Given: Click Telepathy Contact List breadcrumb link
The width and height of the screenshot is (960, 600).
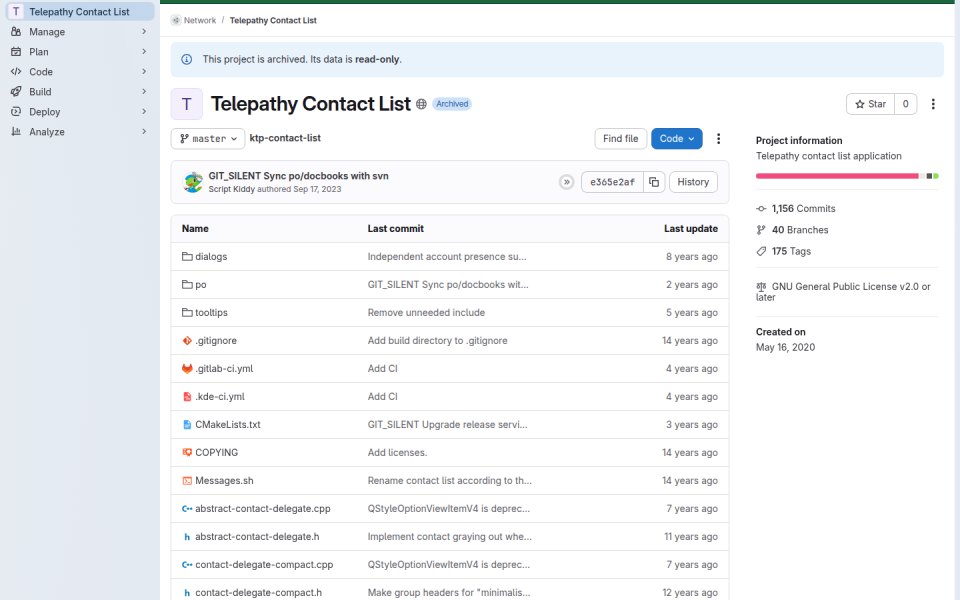Looking at the screenshot, I should [x=273, y=20].
